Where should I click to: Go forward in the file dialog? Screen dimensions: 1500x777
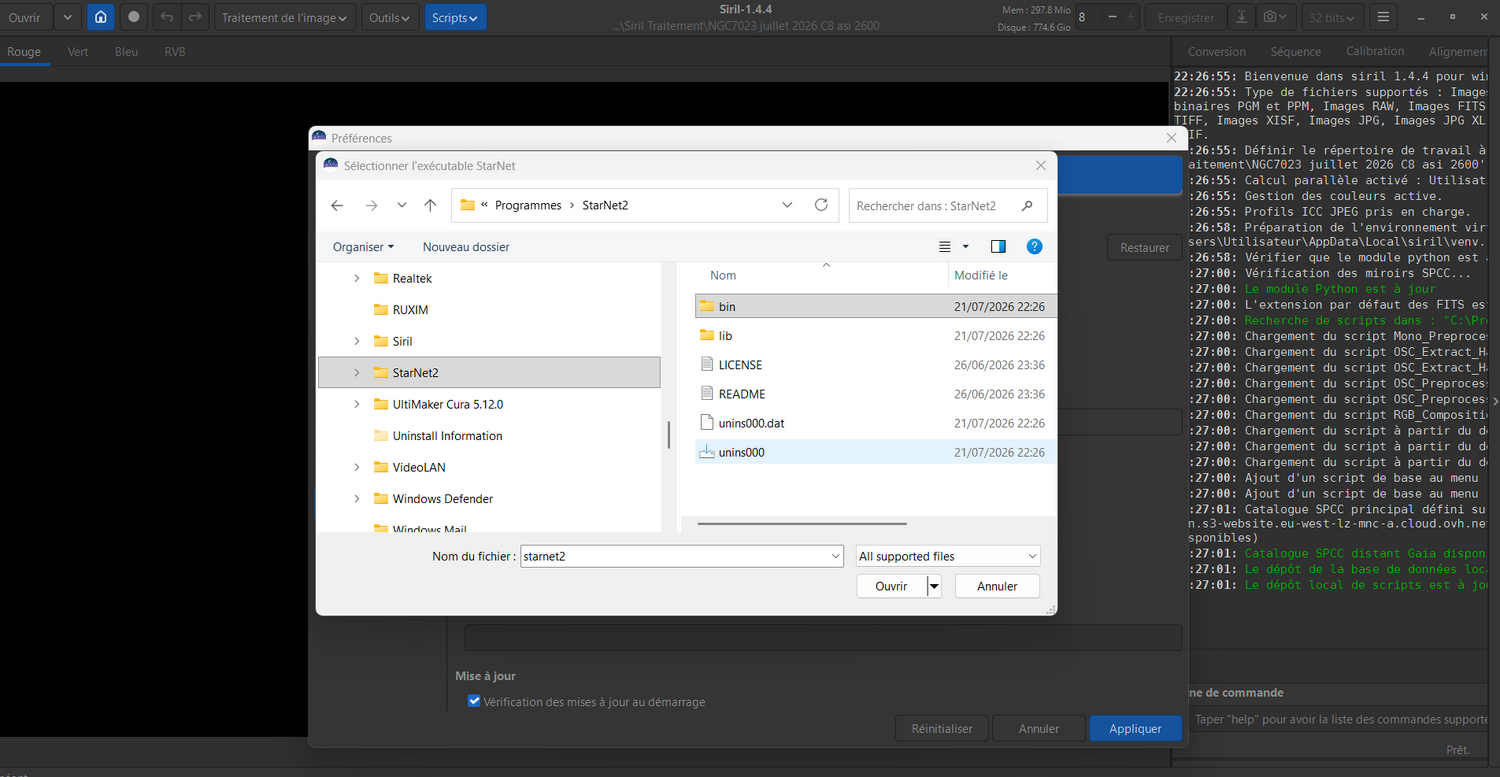click(x=371, y=205)
